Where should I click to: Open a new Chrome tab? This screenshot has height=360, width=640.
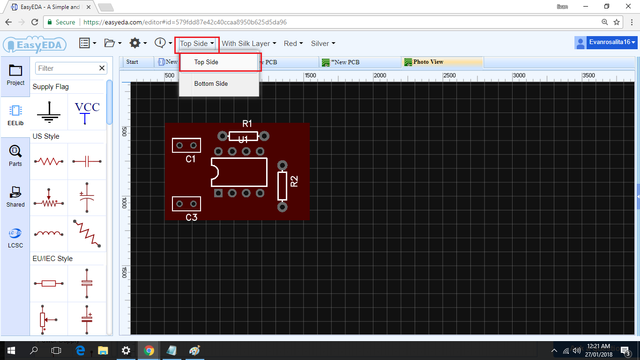coord(106,7)
